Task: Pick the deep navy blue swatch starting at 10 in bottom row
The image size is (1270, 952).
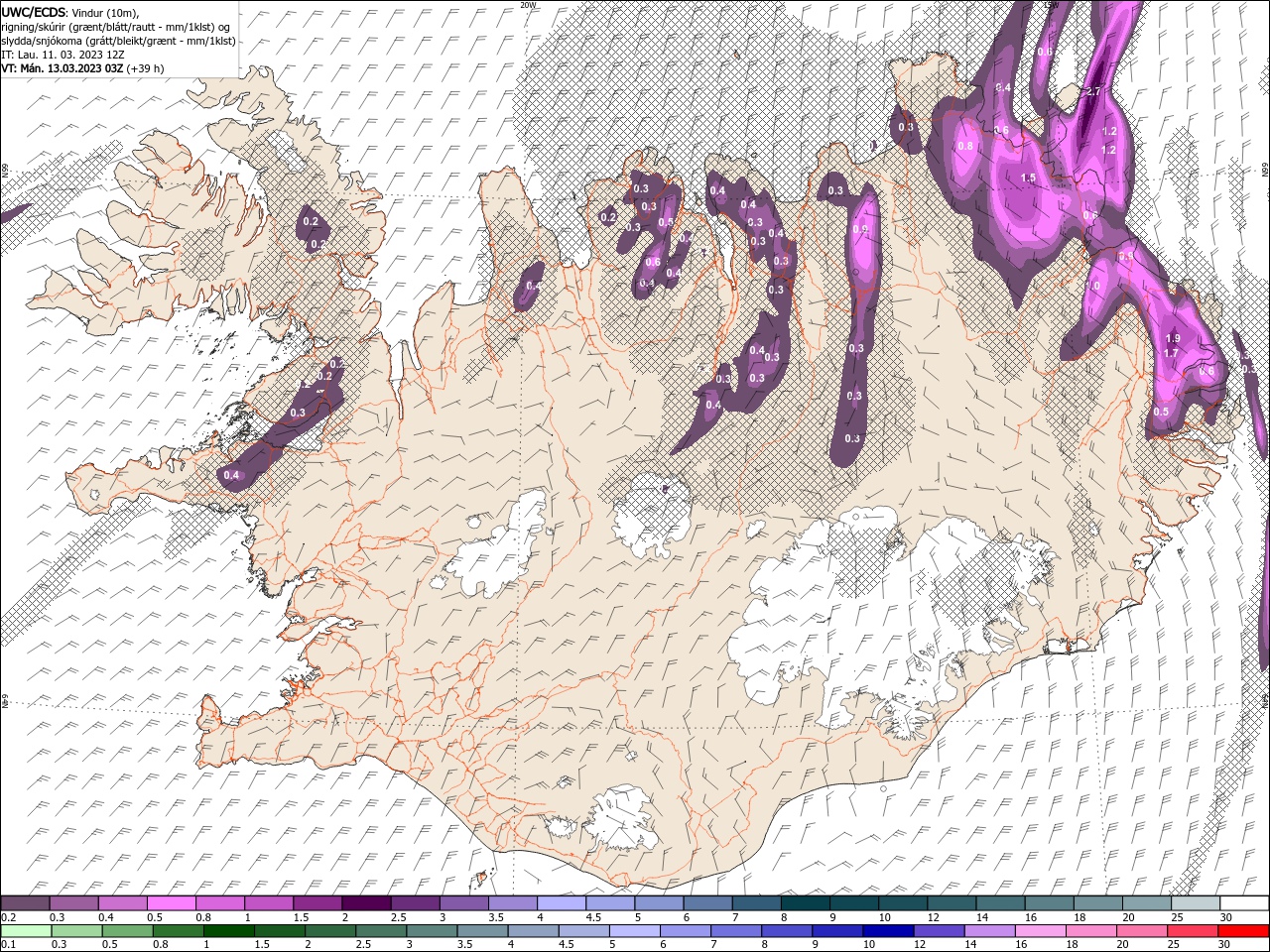Action: pos(887,931)
